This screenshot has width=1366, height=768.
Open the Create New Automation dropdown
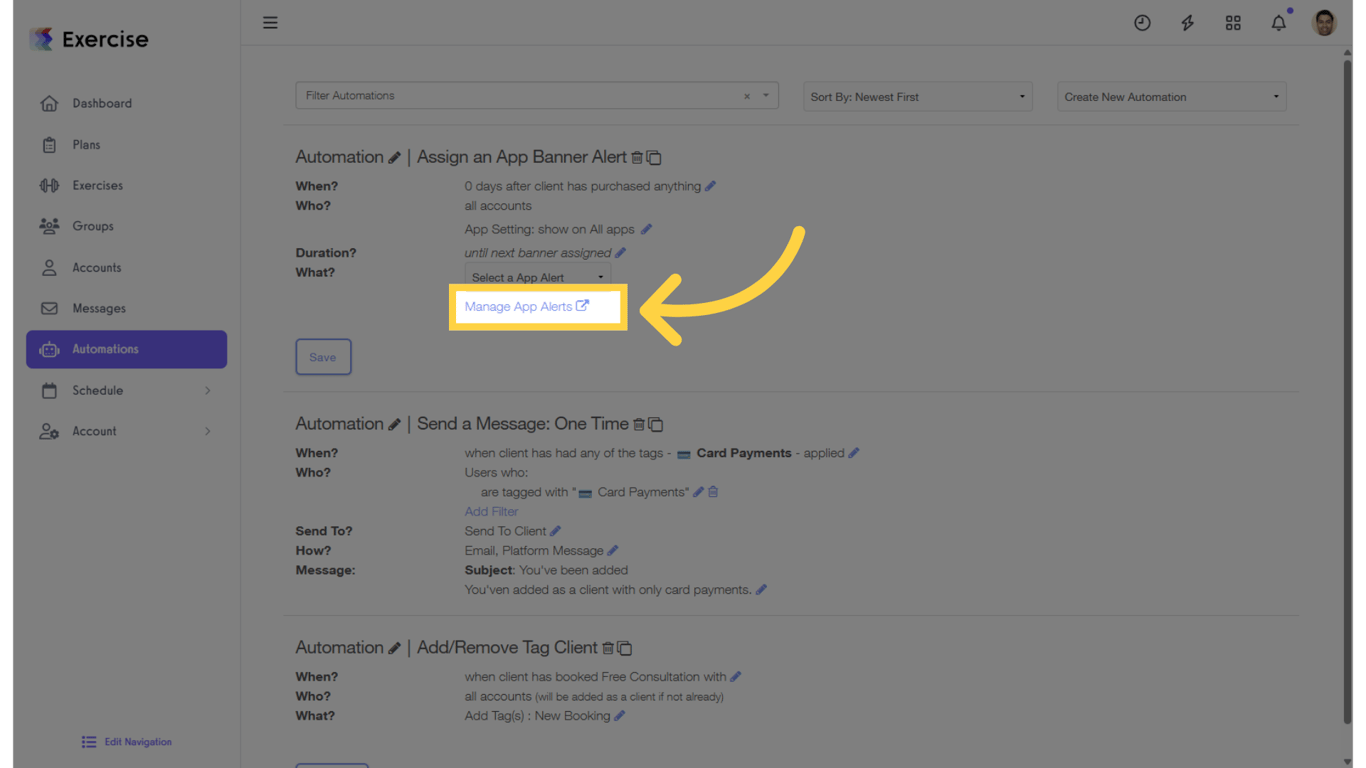click(x=1172, y=97)
